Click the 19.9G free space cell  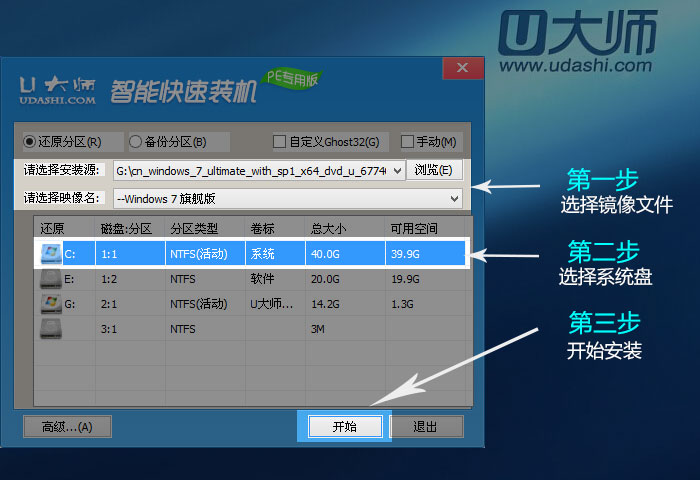425,279
